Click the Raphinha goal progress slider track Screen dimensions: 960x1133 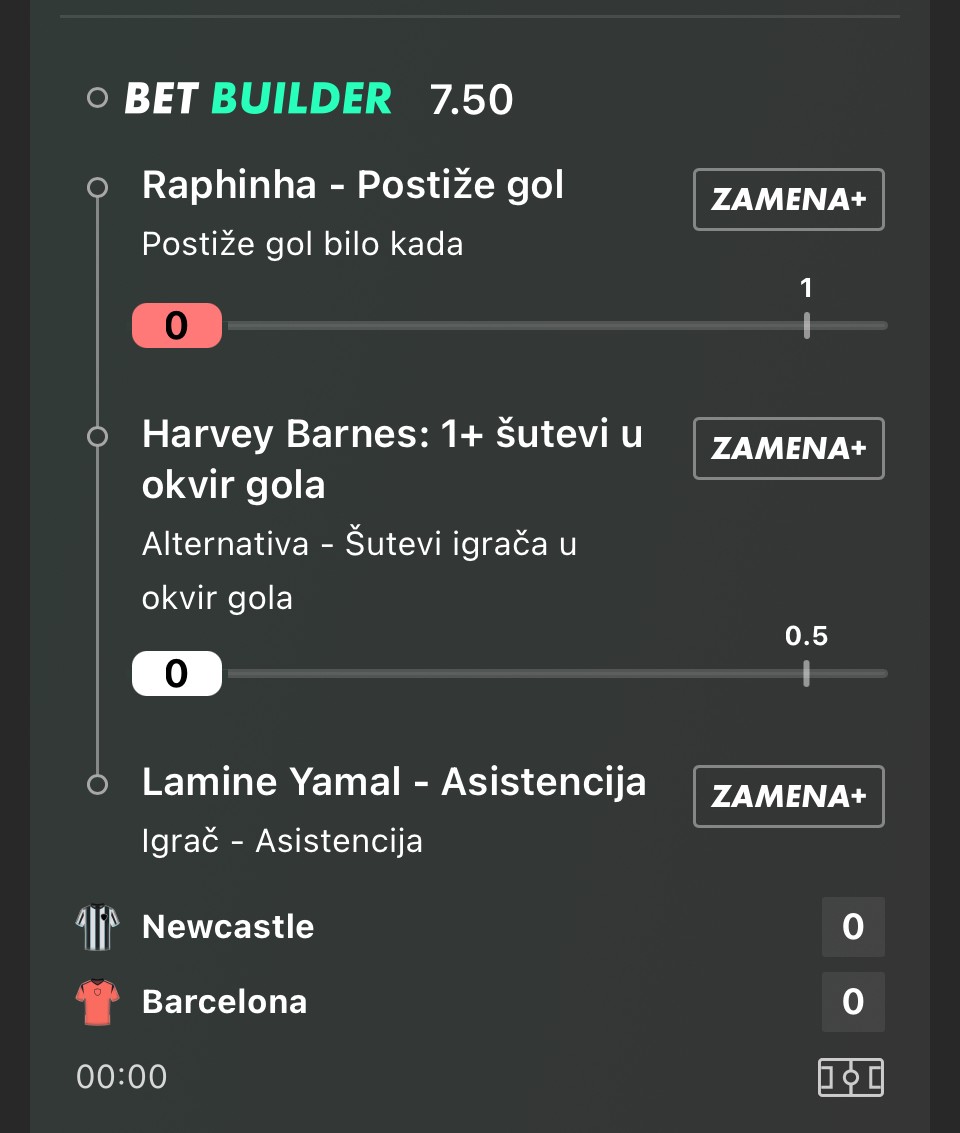point(556,326)
